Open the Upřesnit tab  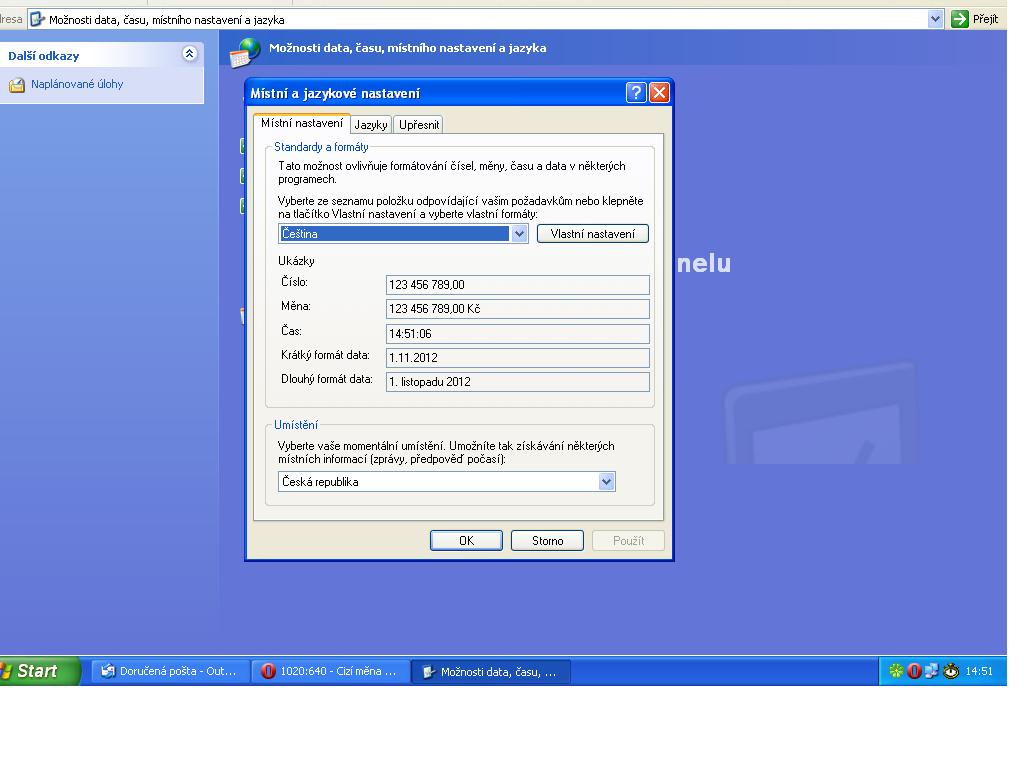pos(419,125)
